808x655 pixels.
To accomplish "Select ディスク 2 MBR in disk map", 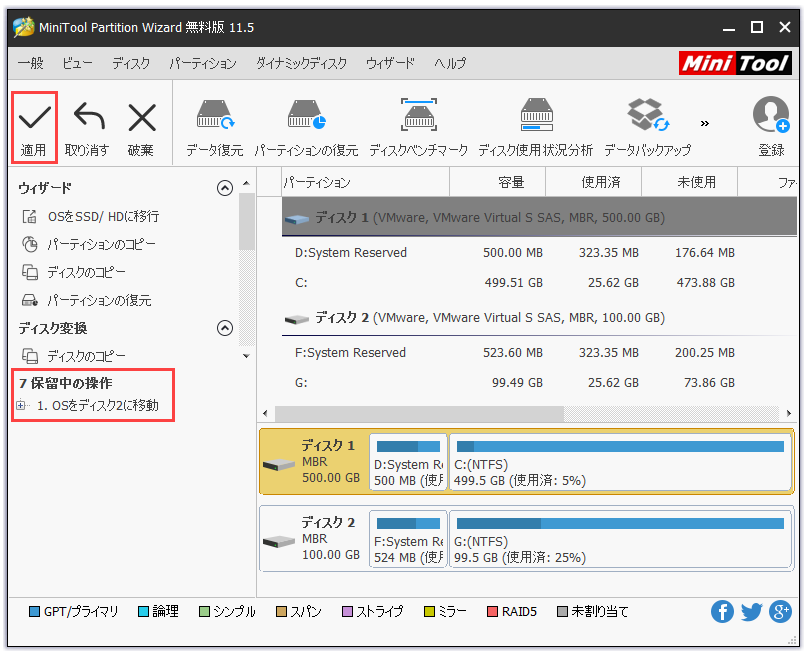I will (314, 539).
